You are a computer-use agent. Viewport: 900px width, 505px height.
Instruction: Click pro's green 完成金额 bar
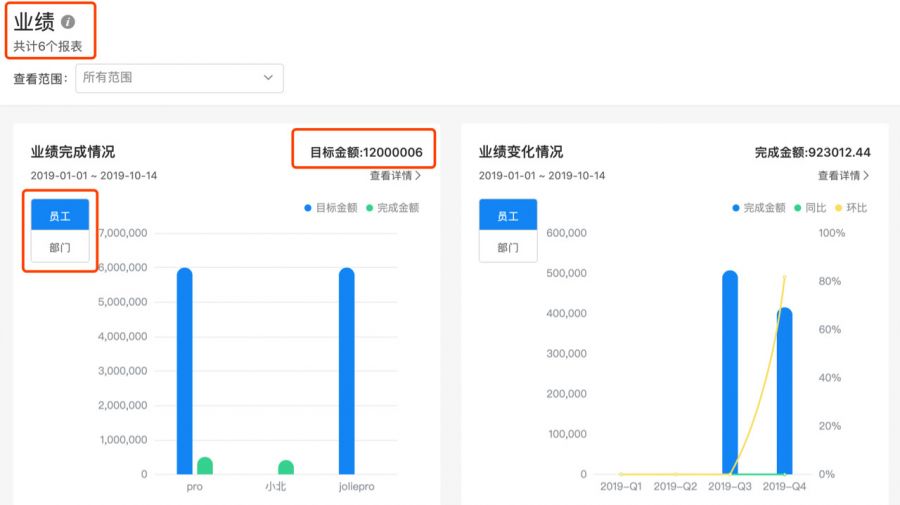[x=205, y=466]
